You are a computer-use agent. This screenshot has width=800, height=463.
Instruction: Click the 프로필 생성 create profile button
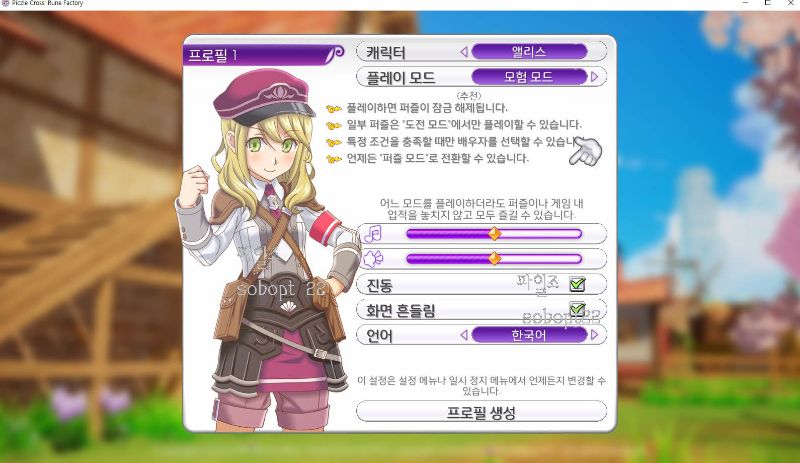[481, 411]
